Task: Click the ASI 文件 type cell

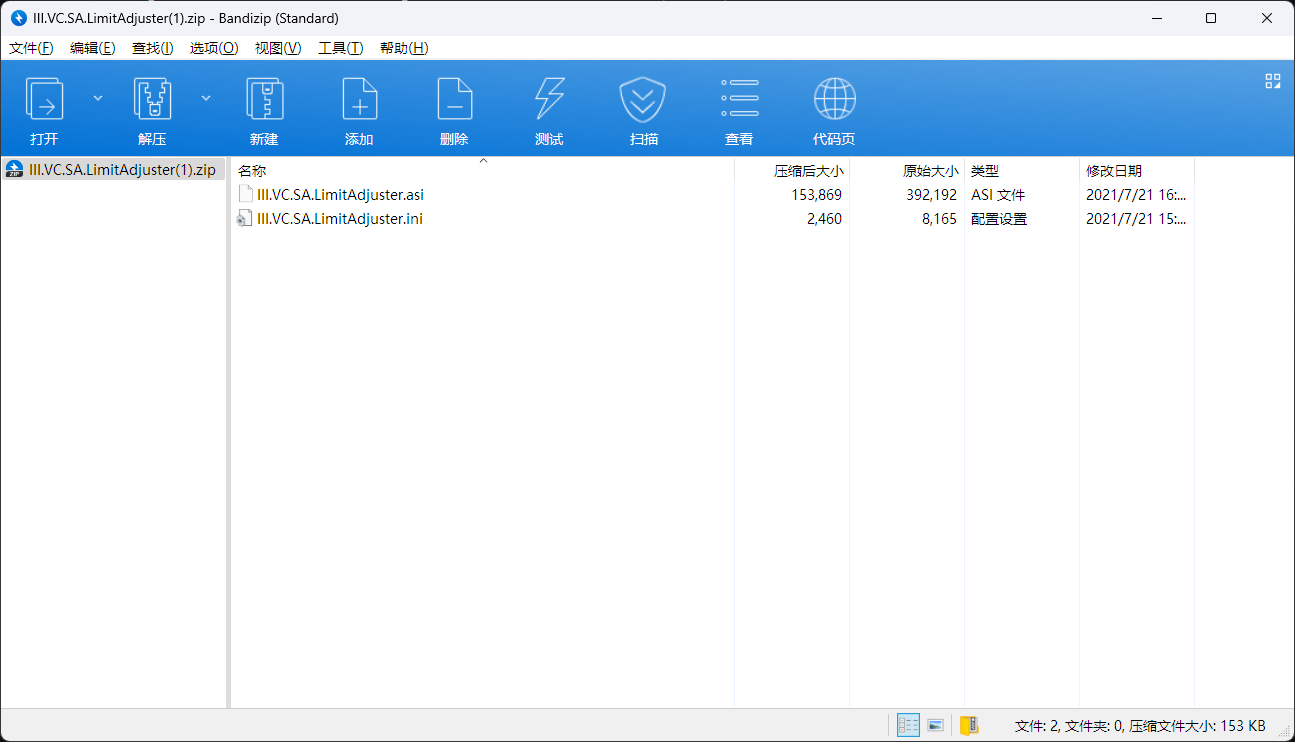Action: [x=998, y=195]
